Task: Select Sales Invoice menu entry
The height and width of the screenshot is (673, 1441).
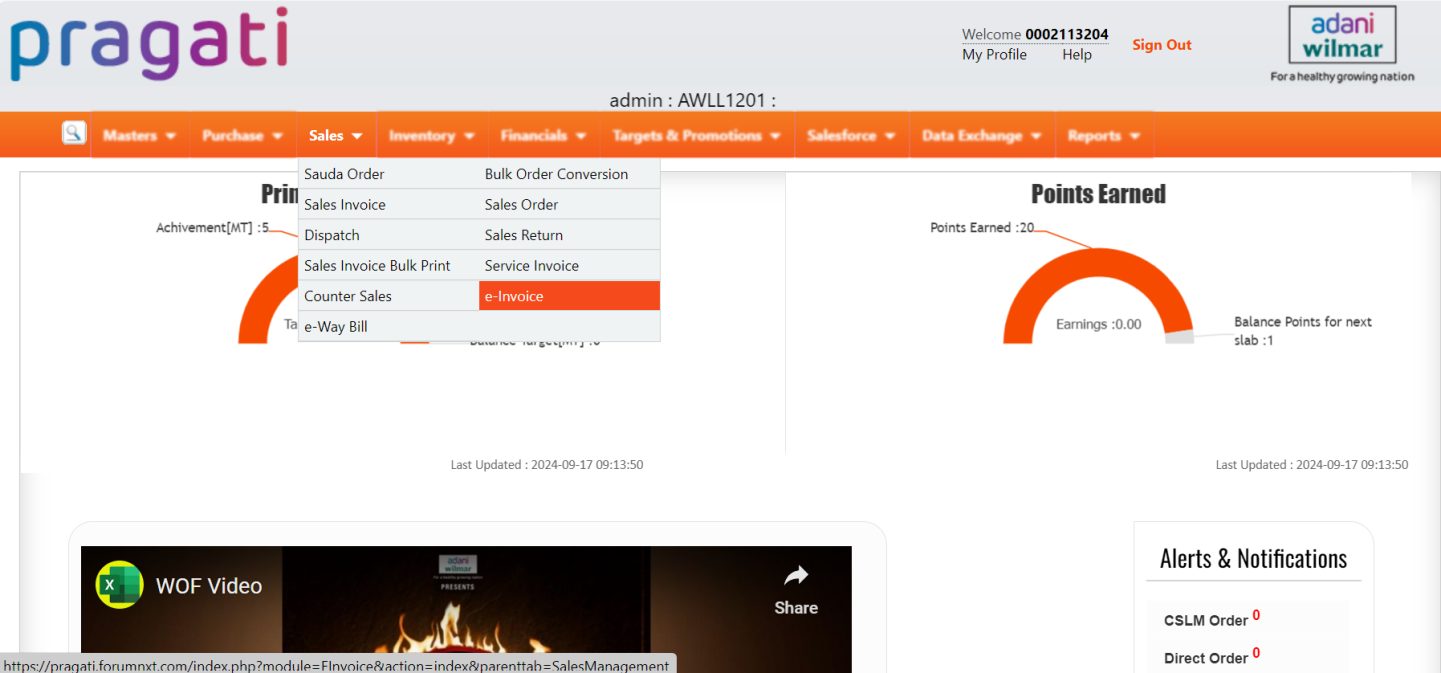Action: tap(388, 204)
